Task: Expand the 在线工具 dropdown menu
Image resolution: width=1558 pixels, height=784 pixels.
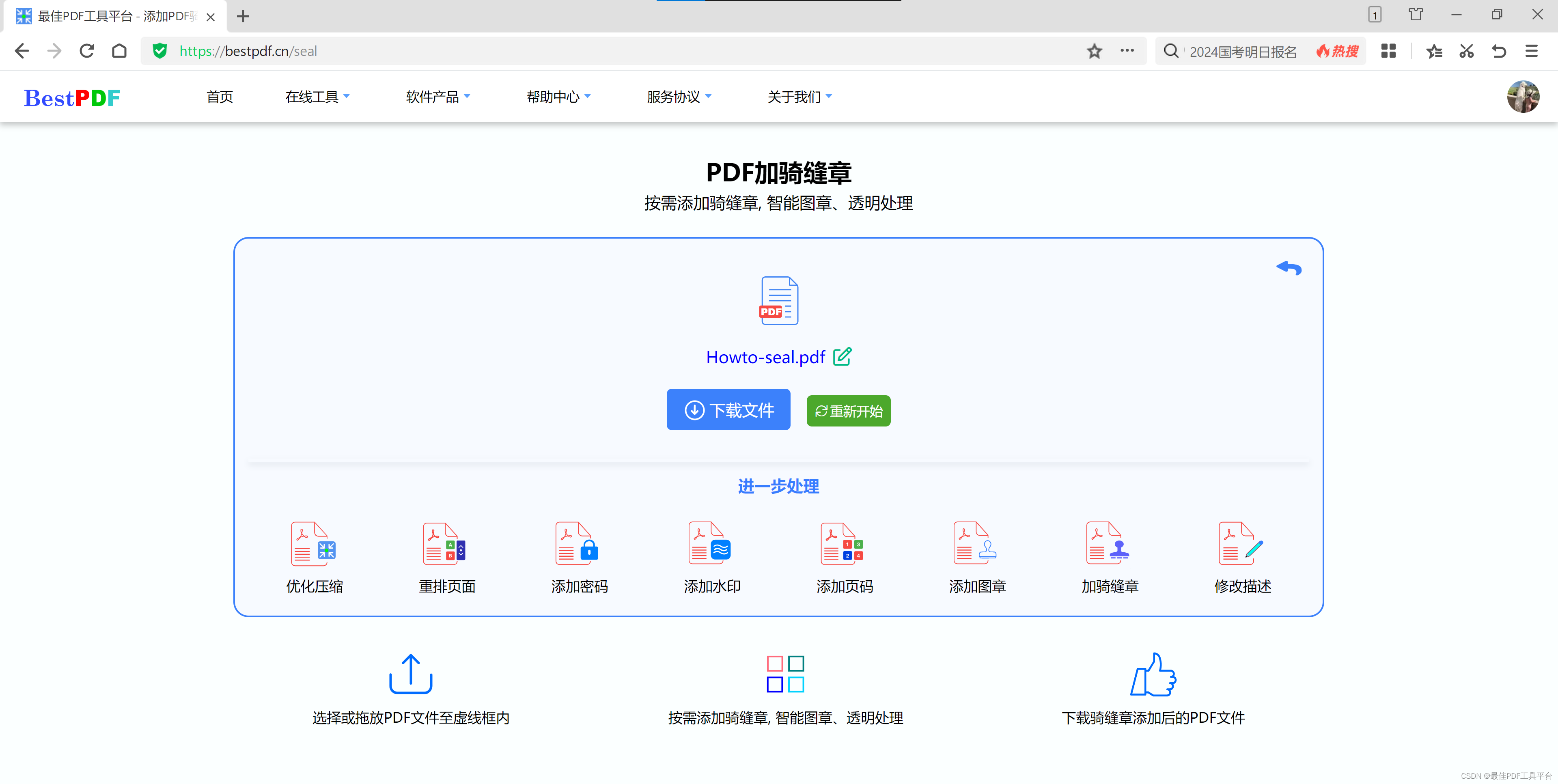Action: (317, 97)
